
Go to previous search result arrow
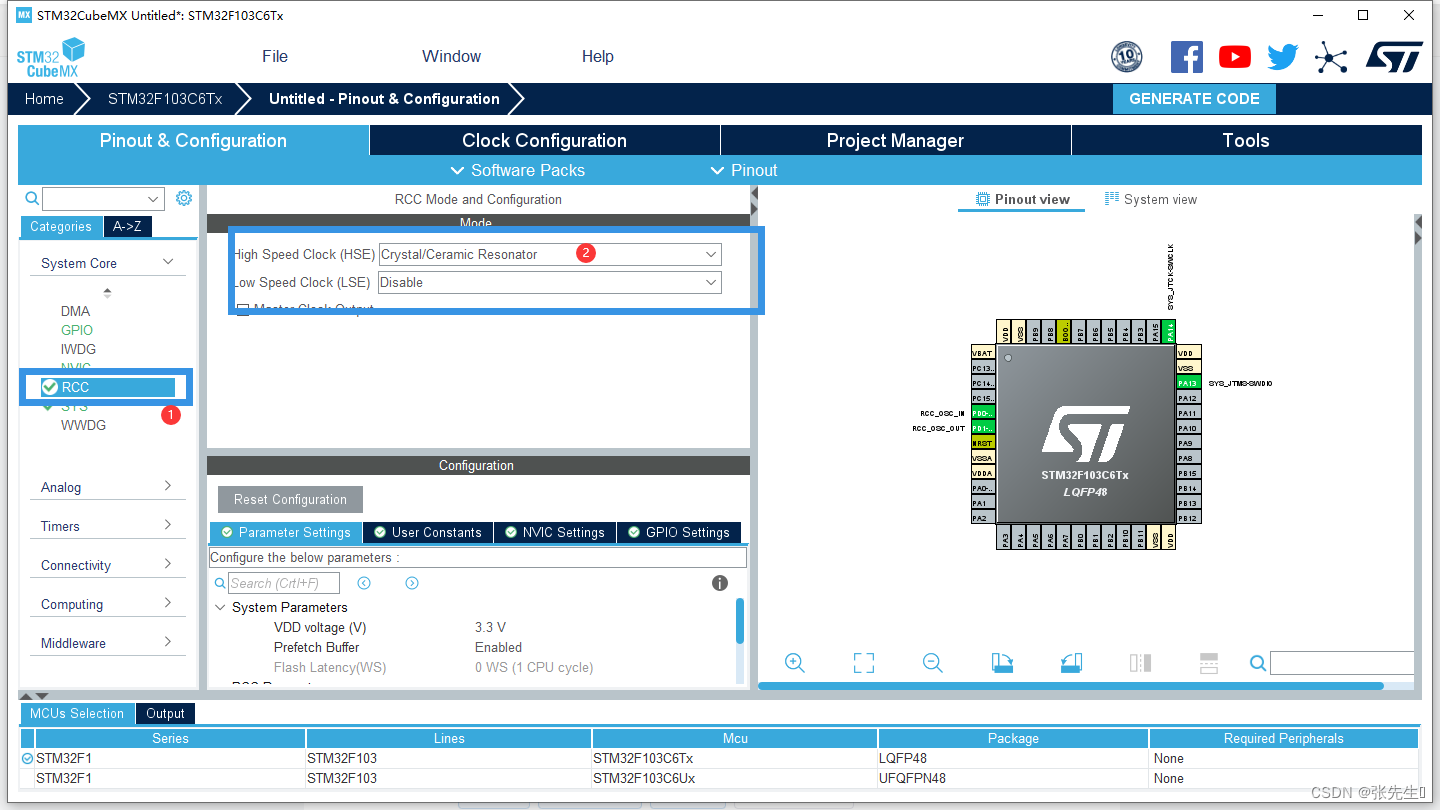tap(364, 583)
